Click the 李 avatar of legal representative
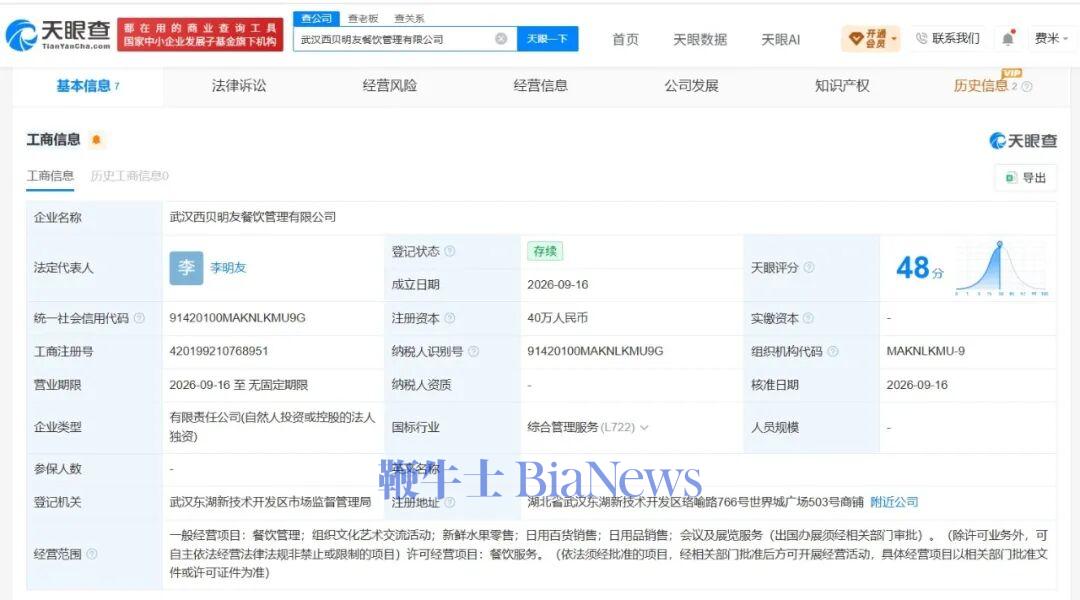1080x600 pixels. coord(186,268)
